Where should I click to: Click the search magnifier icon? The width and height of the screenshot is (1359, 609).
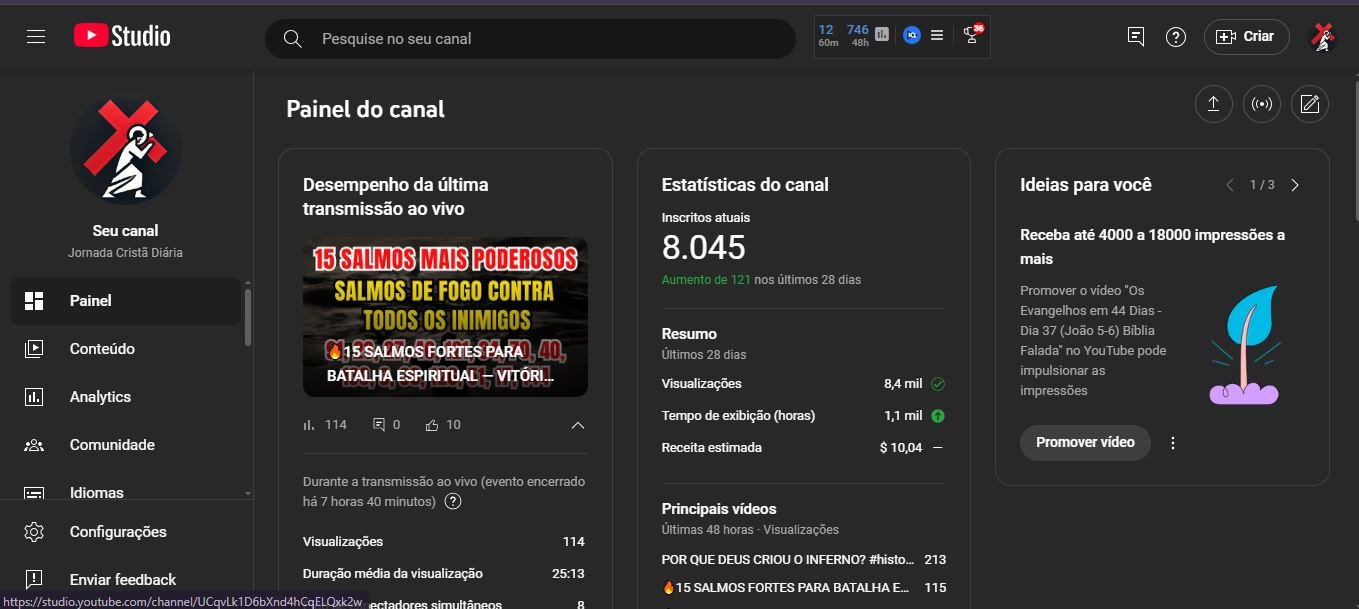tap(292, 38)
